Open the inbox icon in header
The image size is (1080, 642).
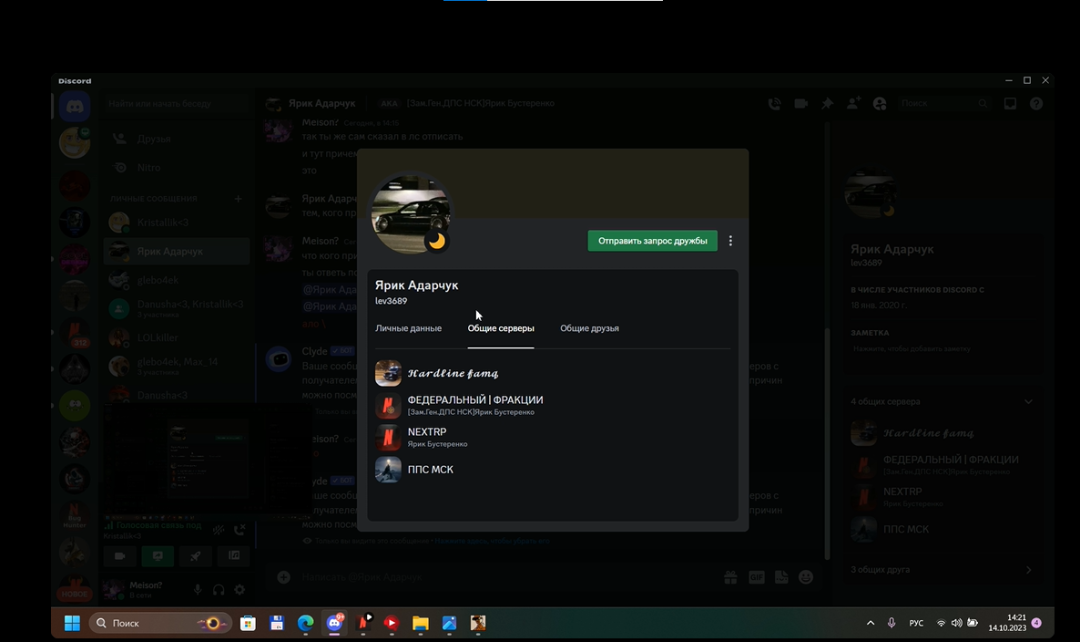[x=1010, y=103]
